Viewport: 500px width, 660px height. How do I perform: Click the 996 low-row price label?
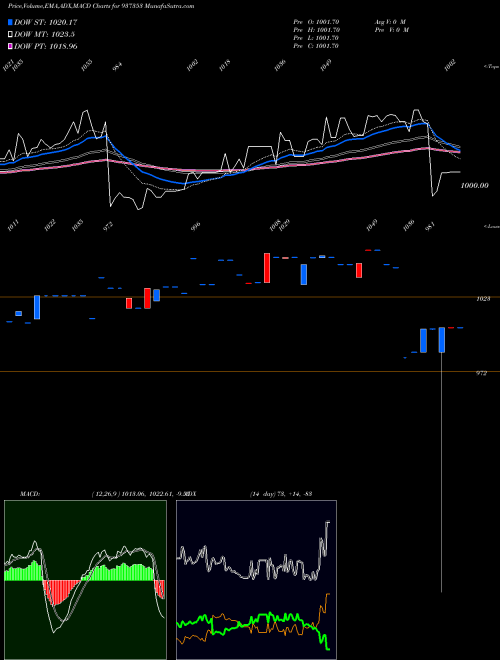[x=195, y=226]
